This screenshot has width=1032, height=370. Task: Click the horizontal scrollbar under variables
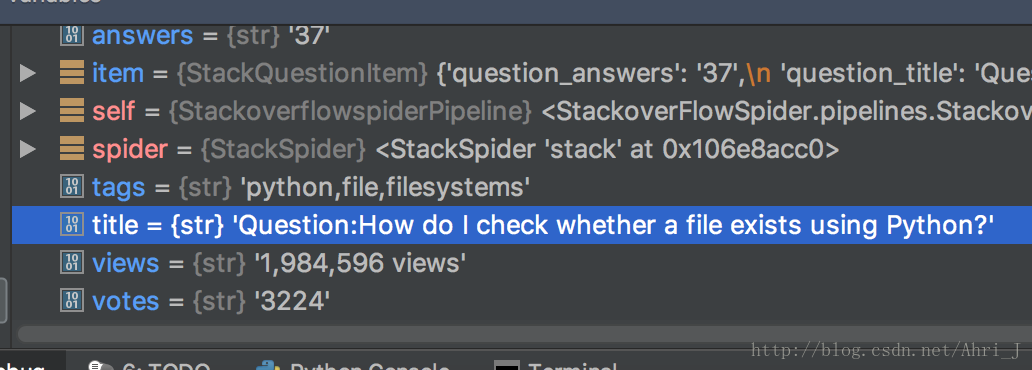point(525,333)
